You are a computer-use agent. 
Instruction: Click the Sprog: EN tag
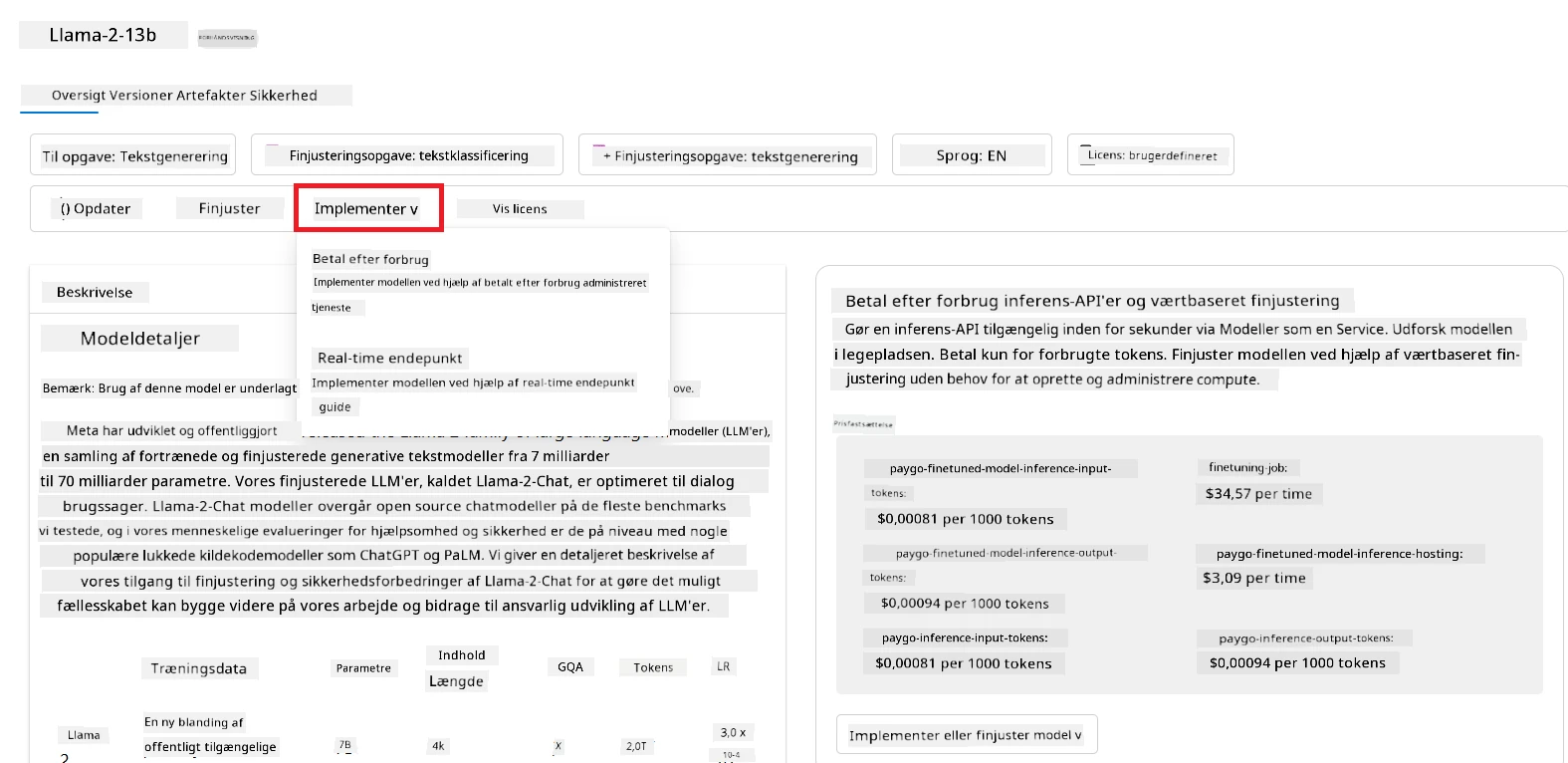click(972, 155)
